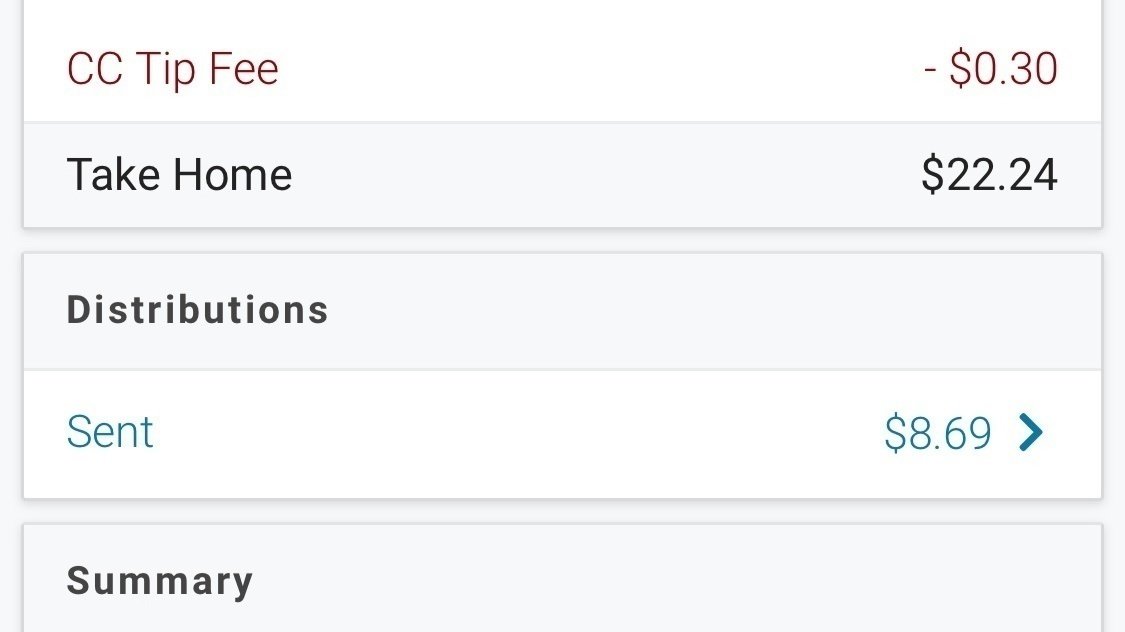
Task: Click empty space in the Sent row
Action: click(500, 433)
